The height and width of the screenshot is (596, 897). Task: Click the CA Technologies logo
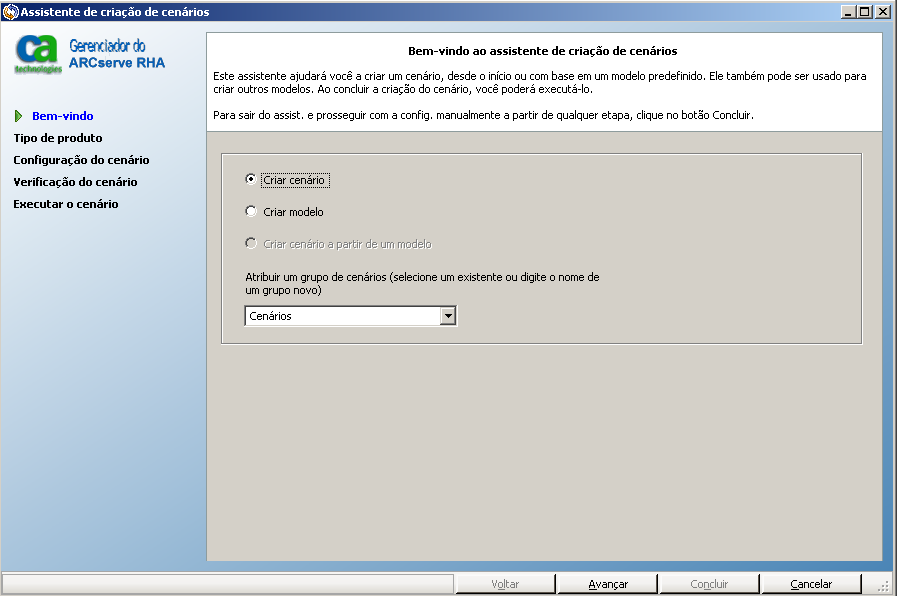pos(37,54)
